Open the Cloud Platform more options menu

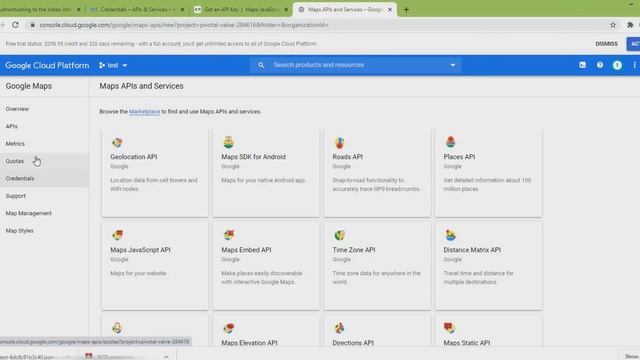(634, 65)
